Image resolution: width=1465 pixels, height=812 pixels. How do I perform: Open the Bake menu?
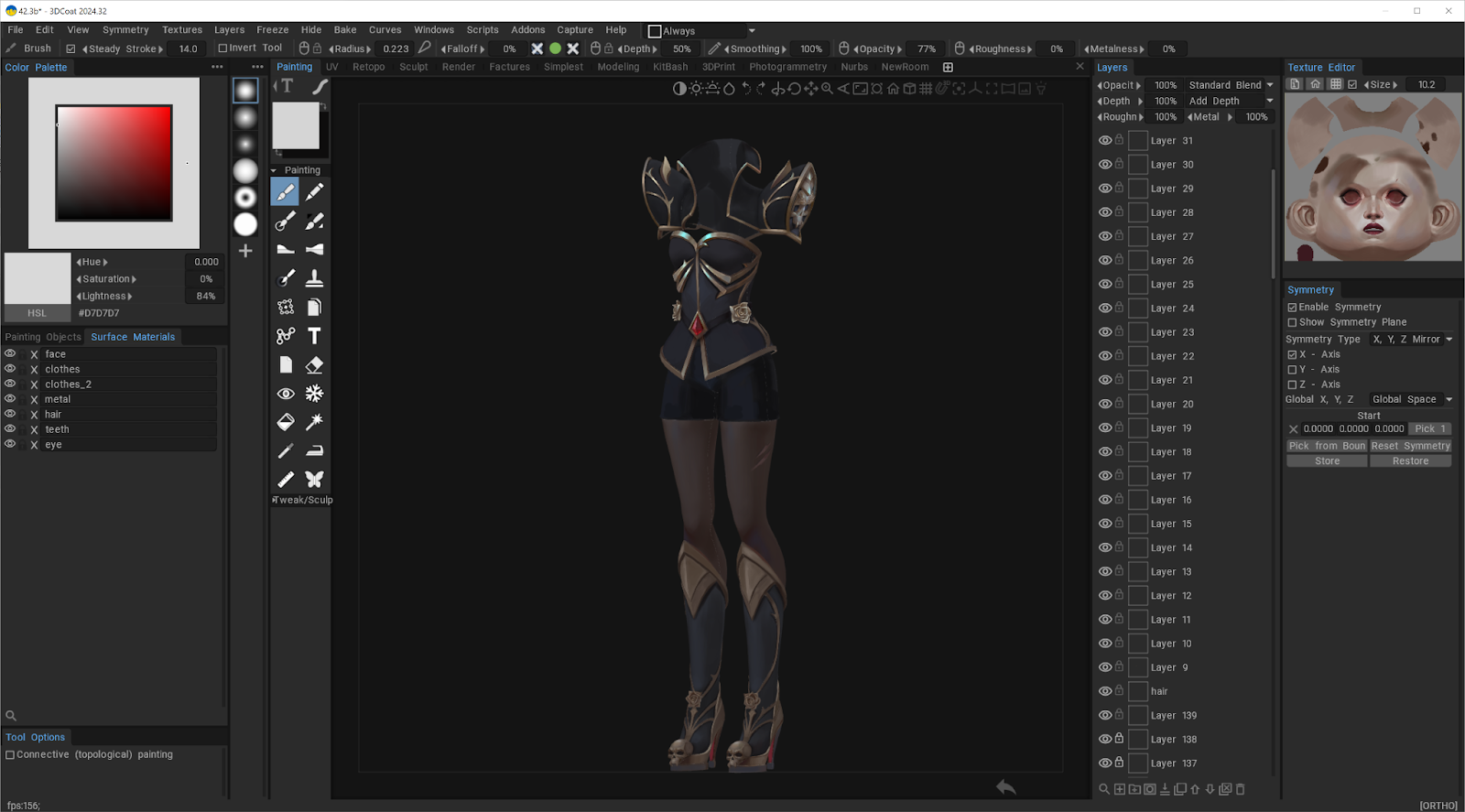(345, 30)
